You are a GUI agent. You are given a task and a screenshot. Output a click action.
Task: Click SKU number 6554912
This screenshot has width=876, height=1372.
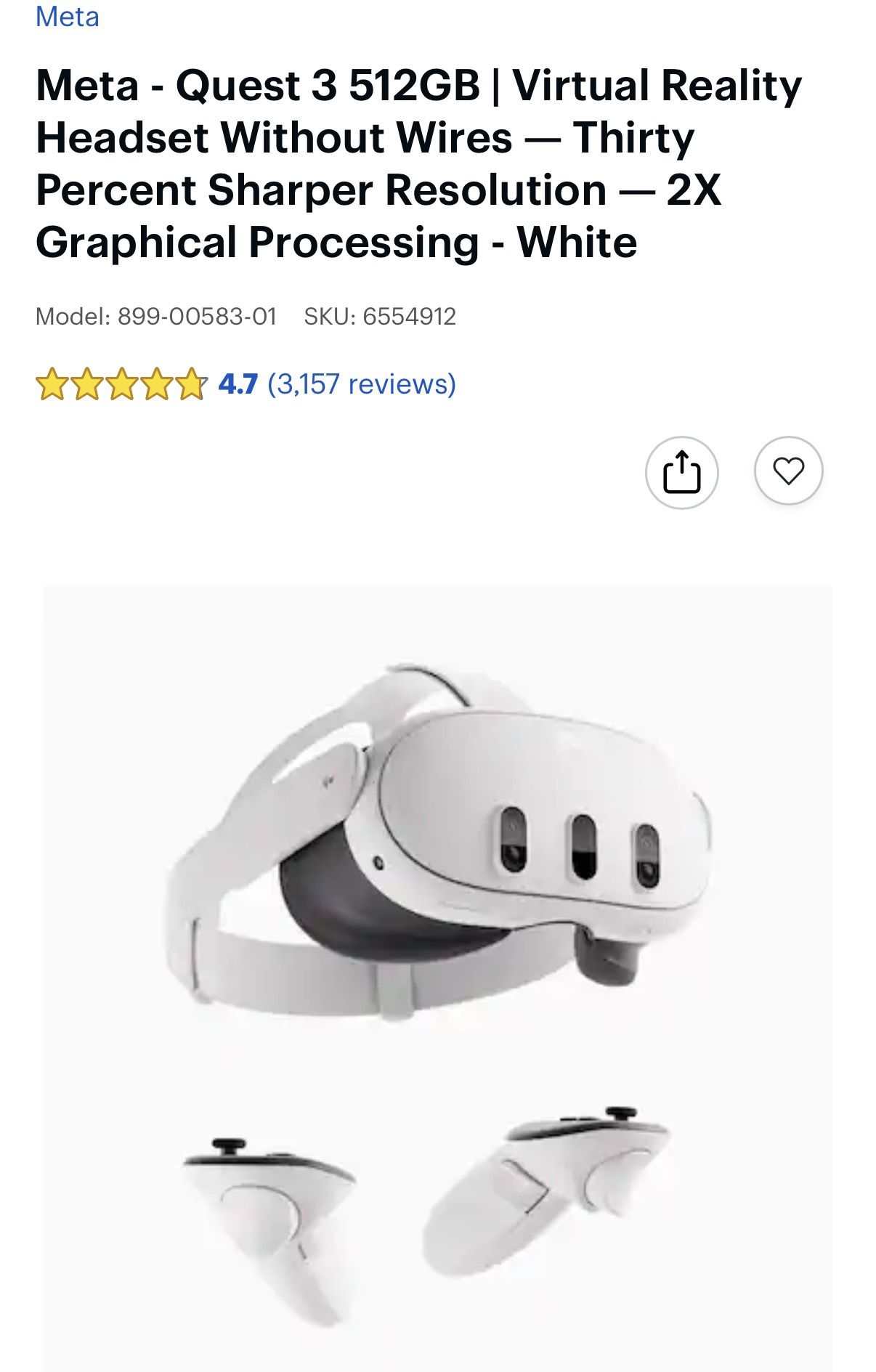point(409,316)
